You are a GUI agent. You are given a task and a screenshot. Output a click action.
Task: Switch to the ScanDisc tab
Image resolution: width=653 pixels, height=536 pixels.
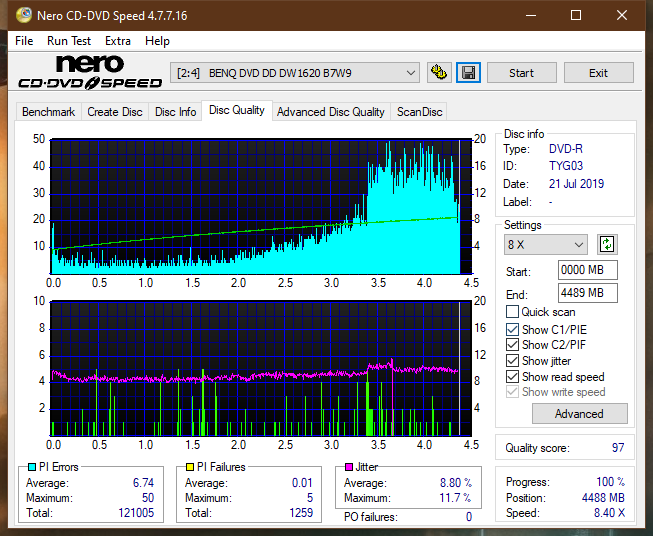tap(419, 112)
